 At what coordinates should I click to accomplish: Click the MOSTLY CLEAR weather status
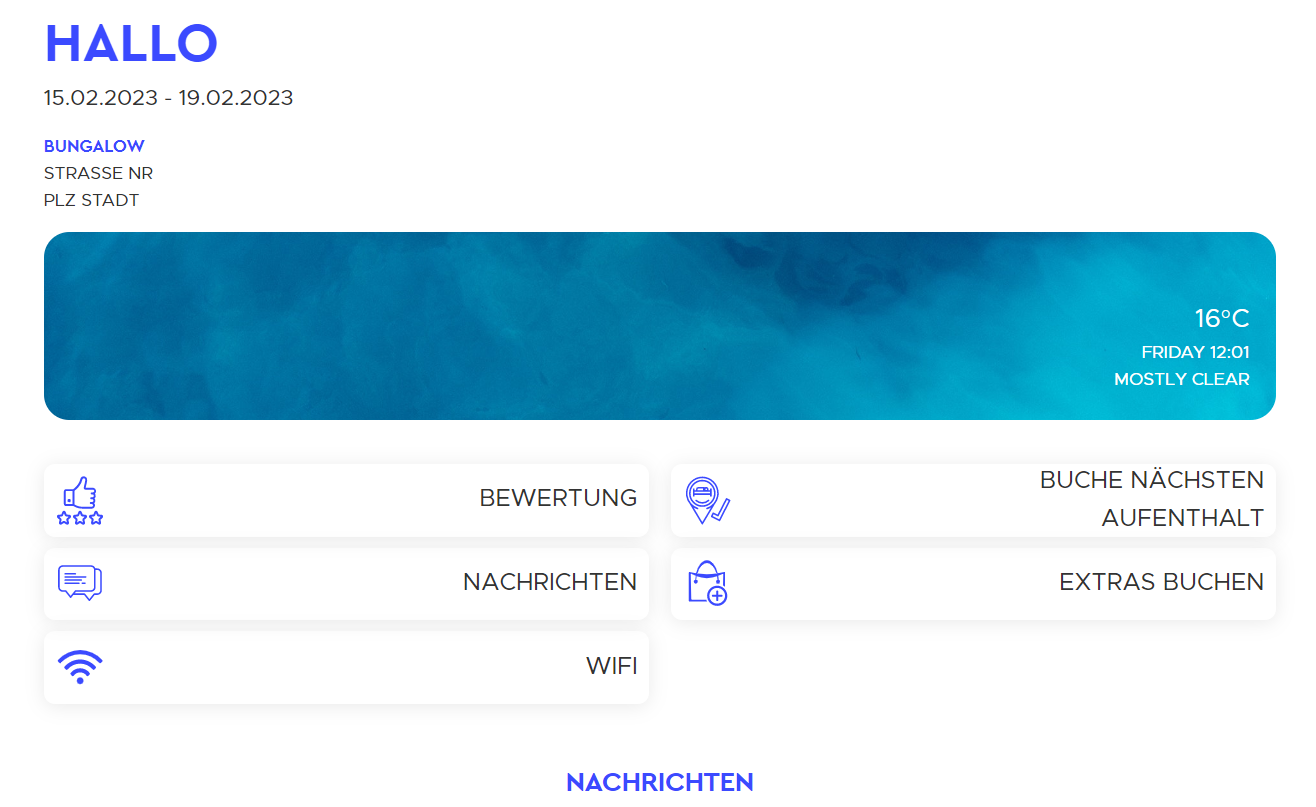[x=1182, y=380]
